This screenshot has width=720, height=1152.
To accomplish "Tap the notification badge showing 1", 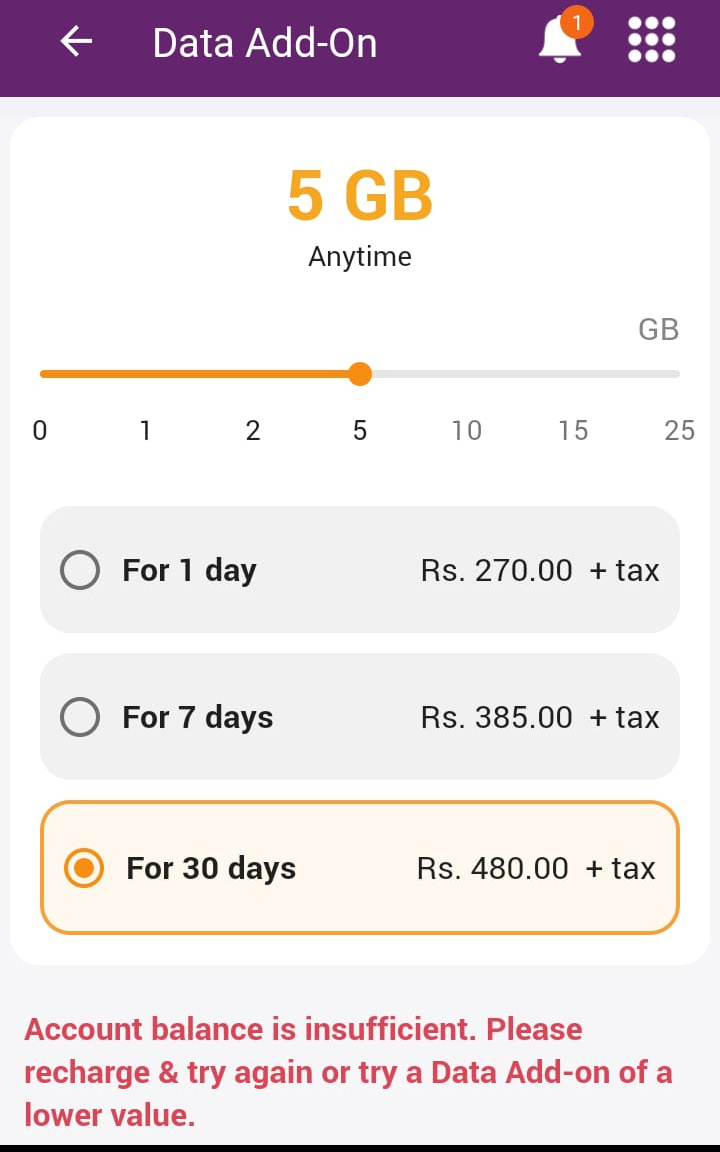I will coord(577,23).
